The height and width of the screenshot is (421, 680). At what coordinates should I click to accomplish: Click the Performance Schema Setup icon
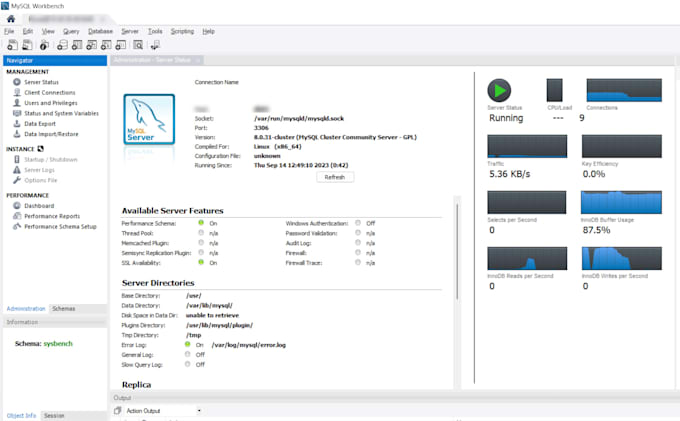tap(17, 226)
